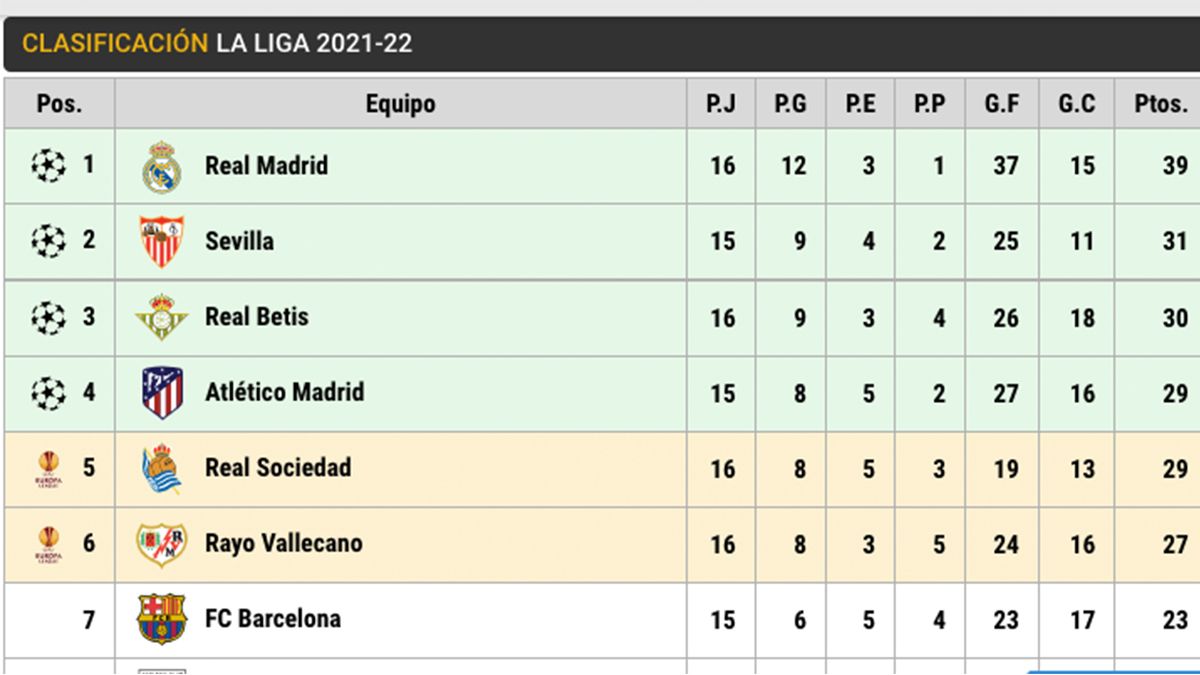
Task: Click the Ptos. column header
Action: pos(1160,104)
